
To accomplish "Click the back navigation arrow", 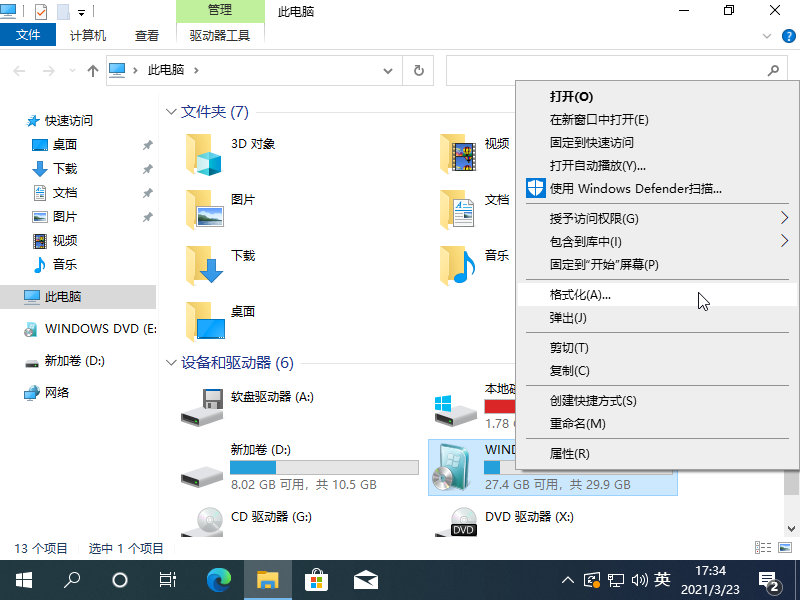I will (18, 70).
